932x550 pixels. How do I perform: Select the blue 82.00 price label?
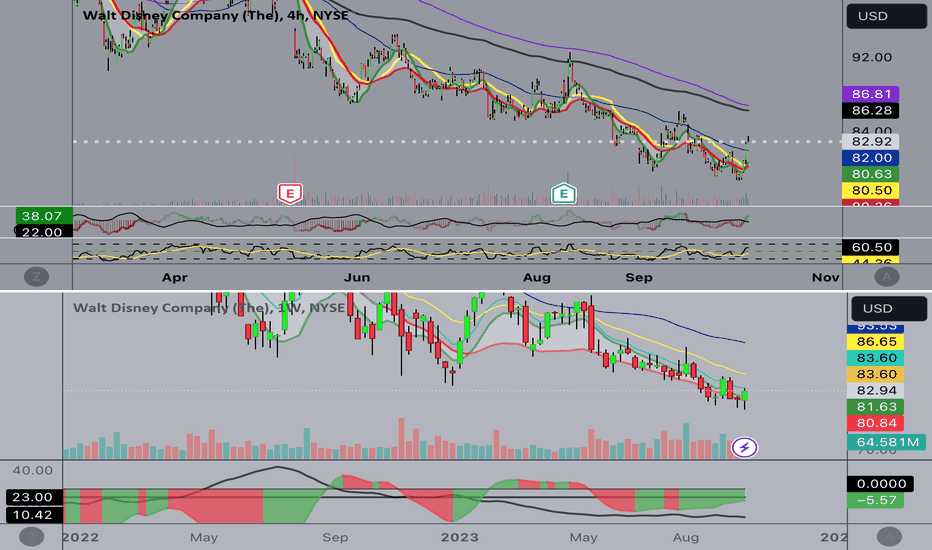pyautogui.click(x=871, y=158)
